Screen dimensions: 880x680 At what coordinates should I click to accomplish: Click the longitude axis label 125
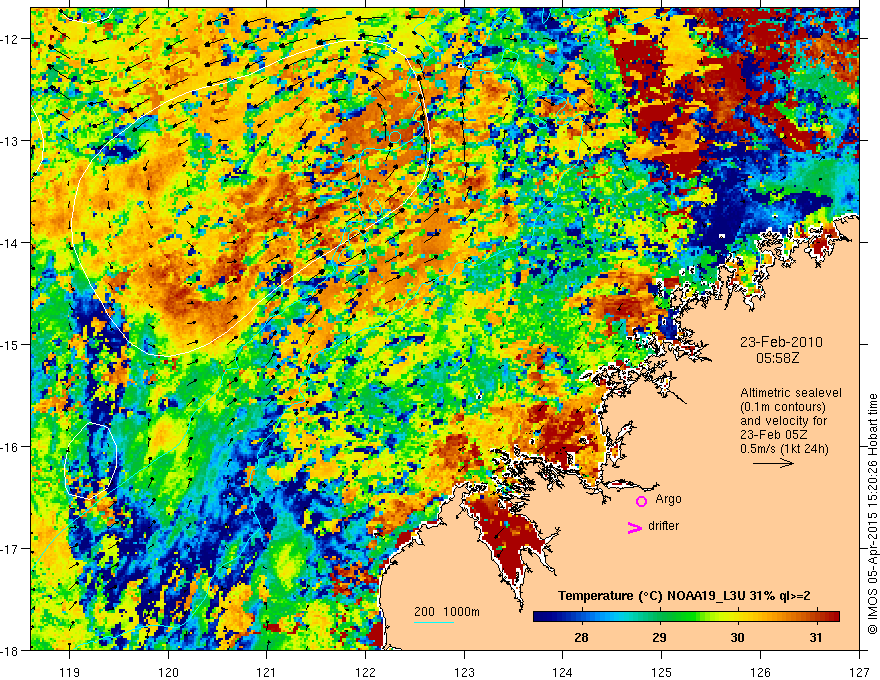coord(662,672)
